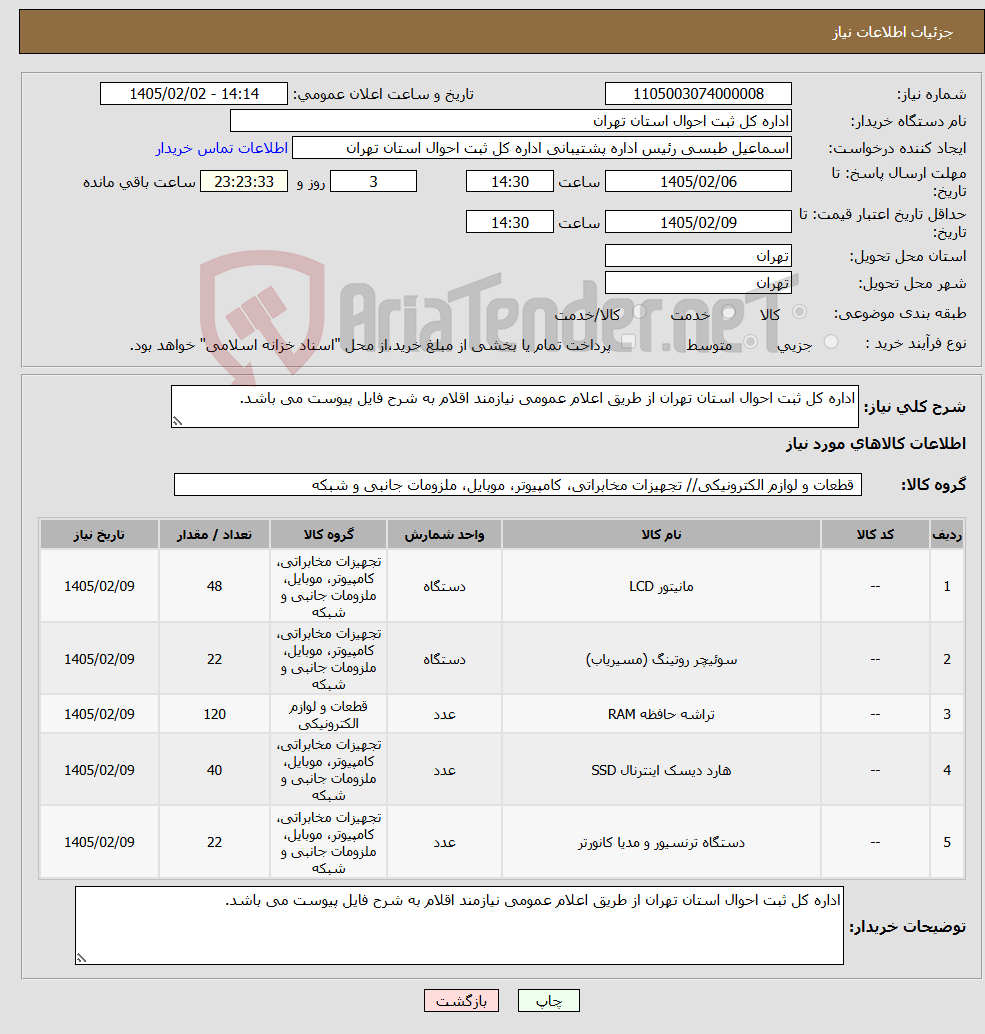Viewport: 985px width, 1034px height.
Task: Select the خدمت radio button
Action: 729,312
